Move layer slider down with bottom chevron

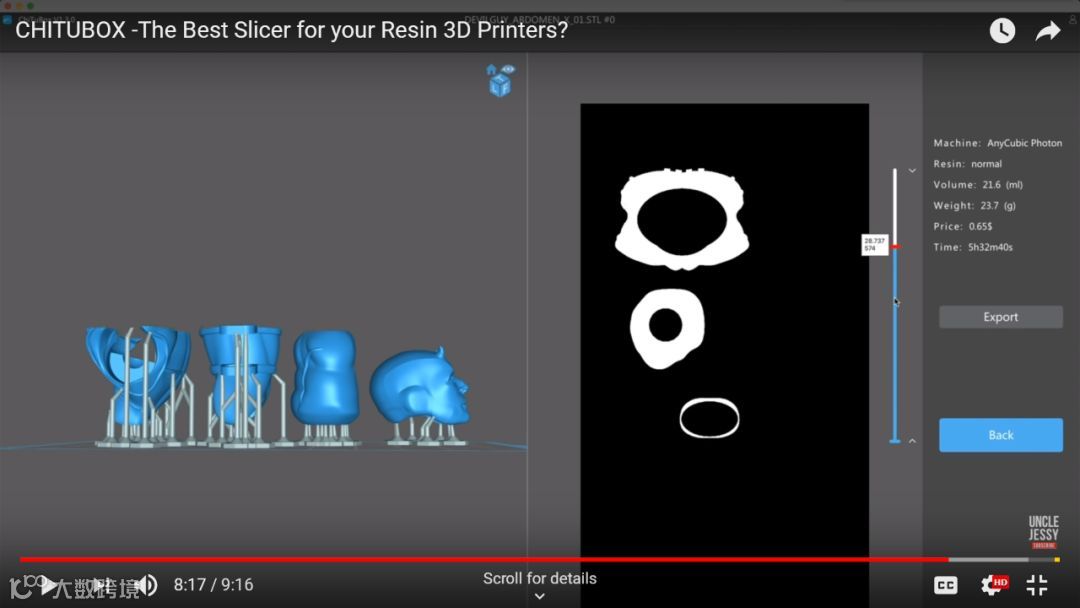(912, 441)
